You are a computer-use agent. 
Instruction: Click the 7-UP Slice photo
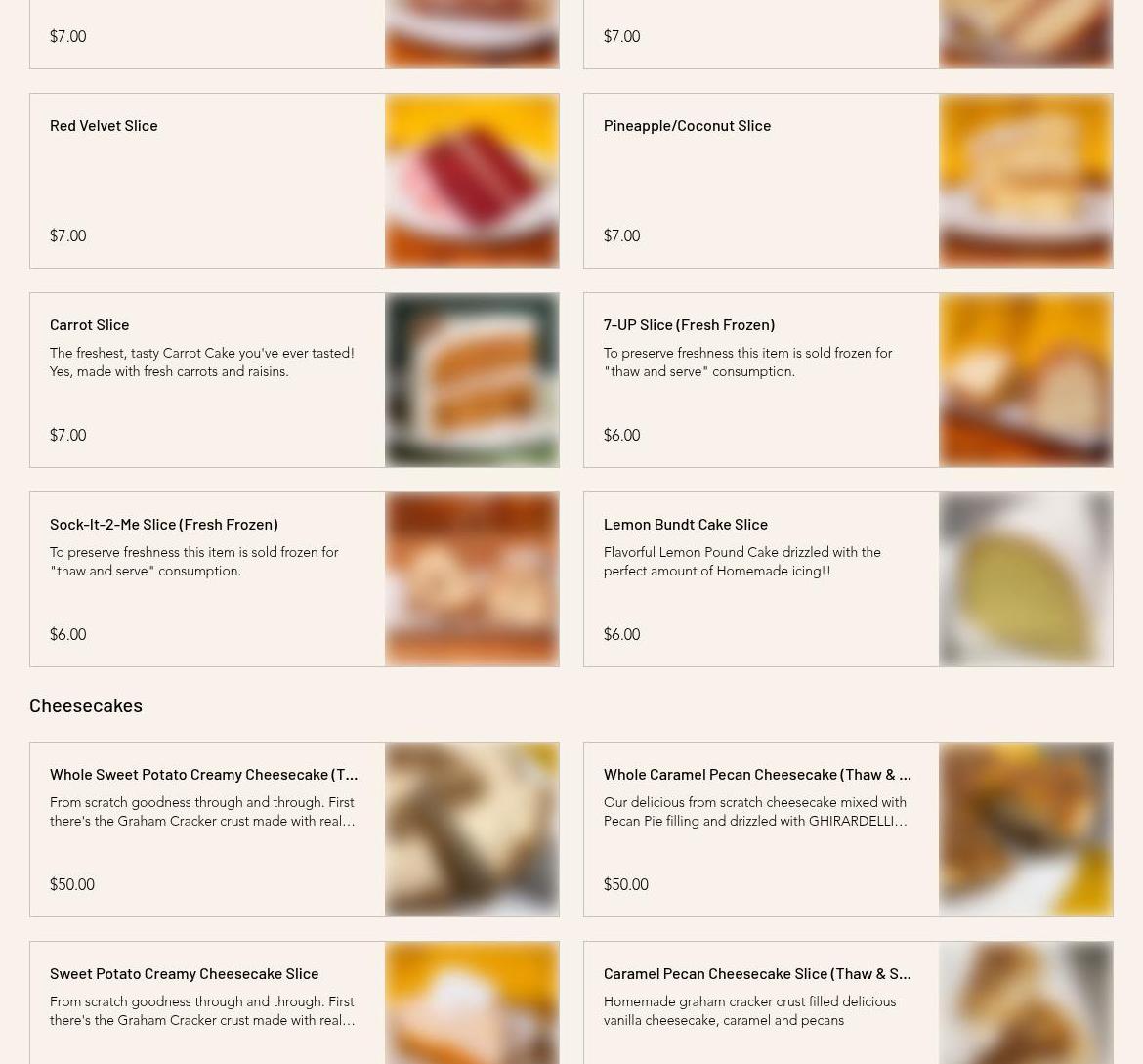1026,380
